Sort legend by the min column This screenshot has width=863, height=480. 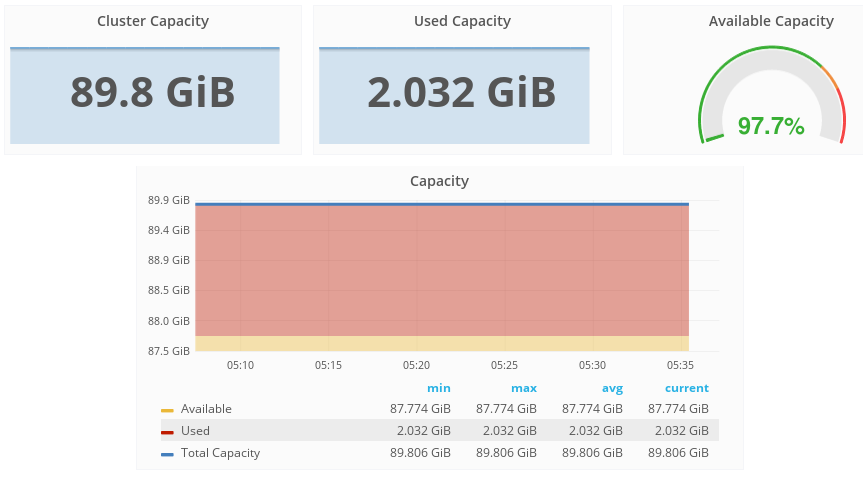pos(438,388)
